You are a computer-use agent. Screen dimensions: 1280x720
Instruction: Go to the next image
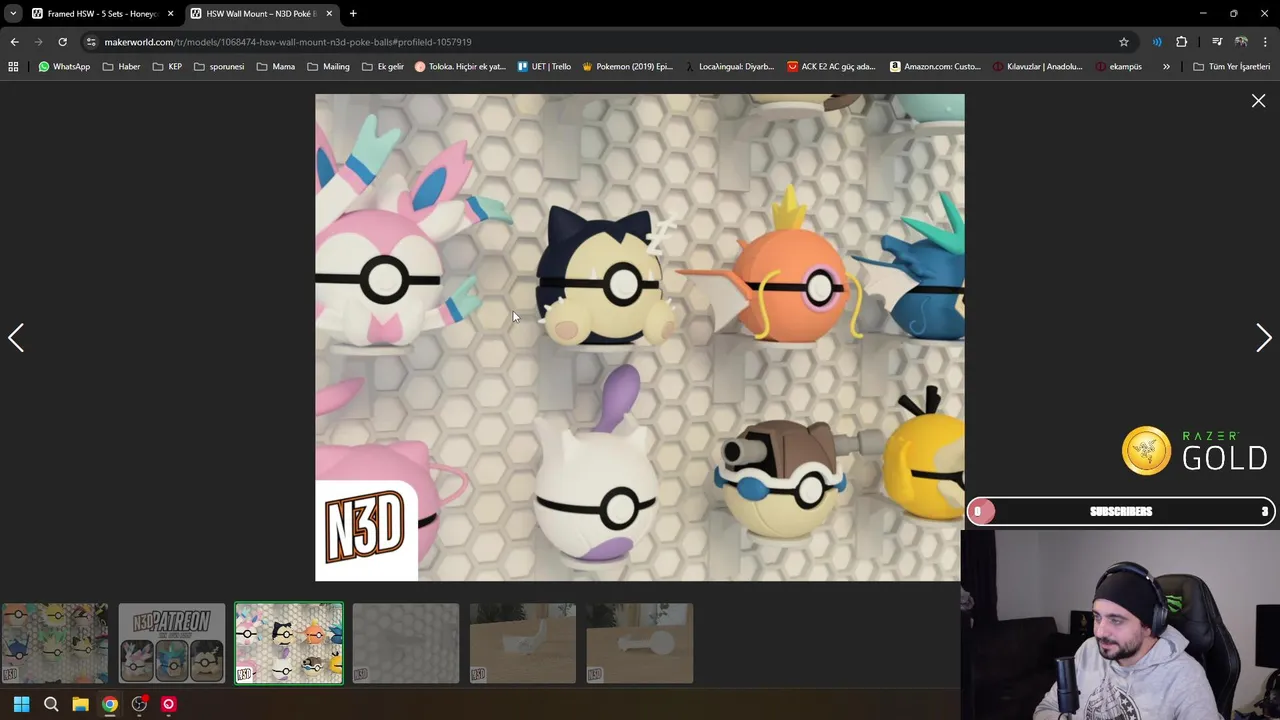pyautogui.click(x=1263, y=338)
